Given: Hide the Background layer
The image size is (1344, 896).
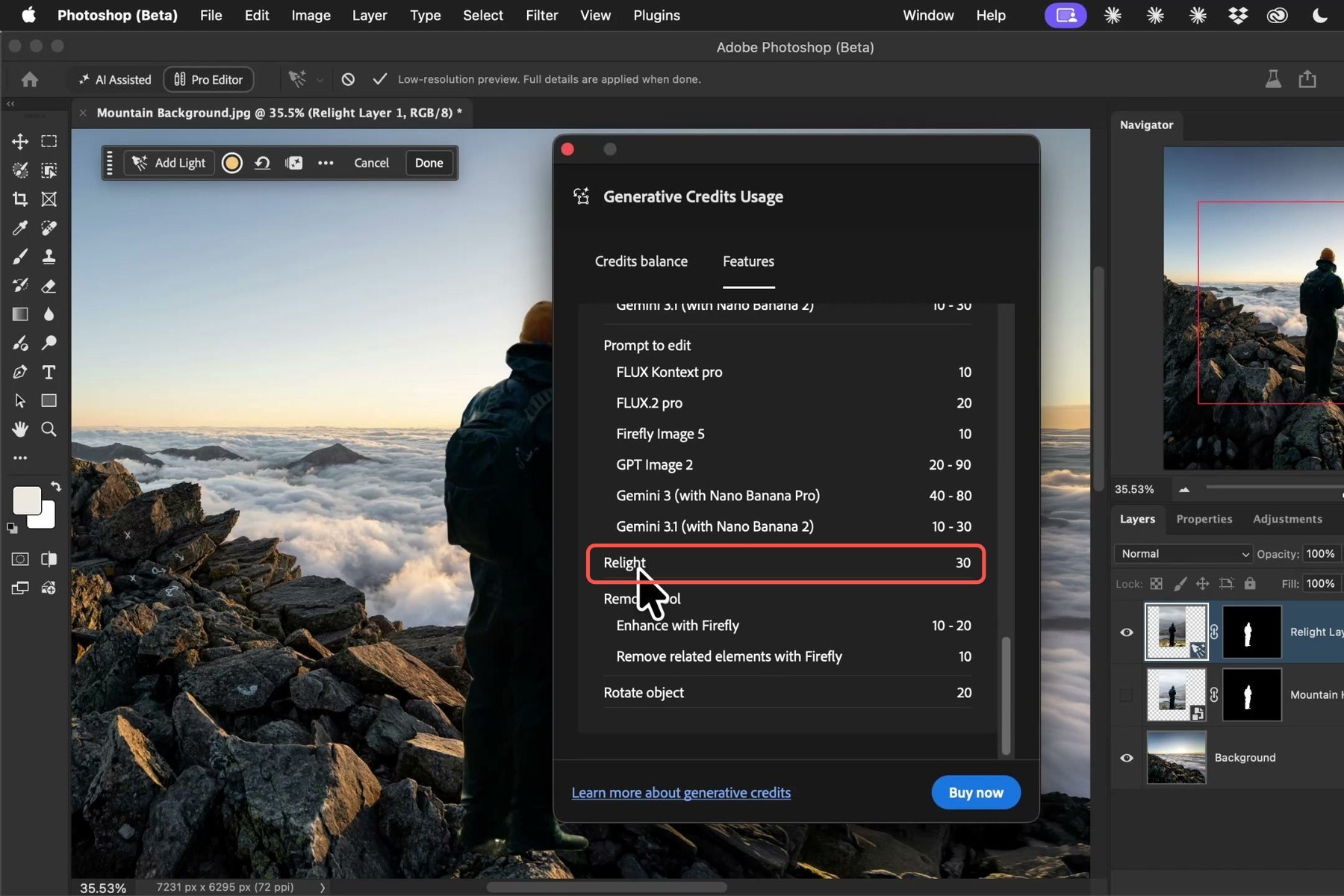Looking at the screenshot, I should point(1127,758).
